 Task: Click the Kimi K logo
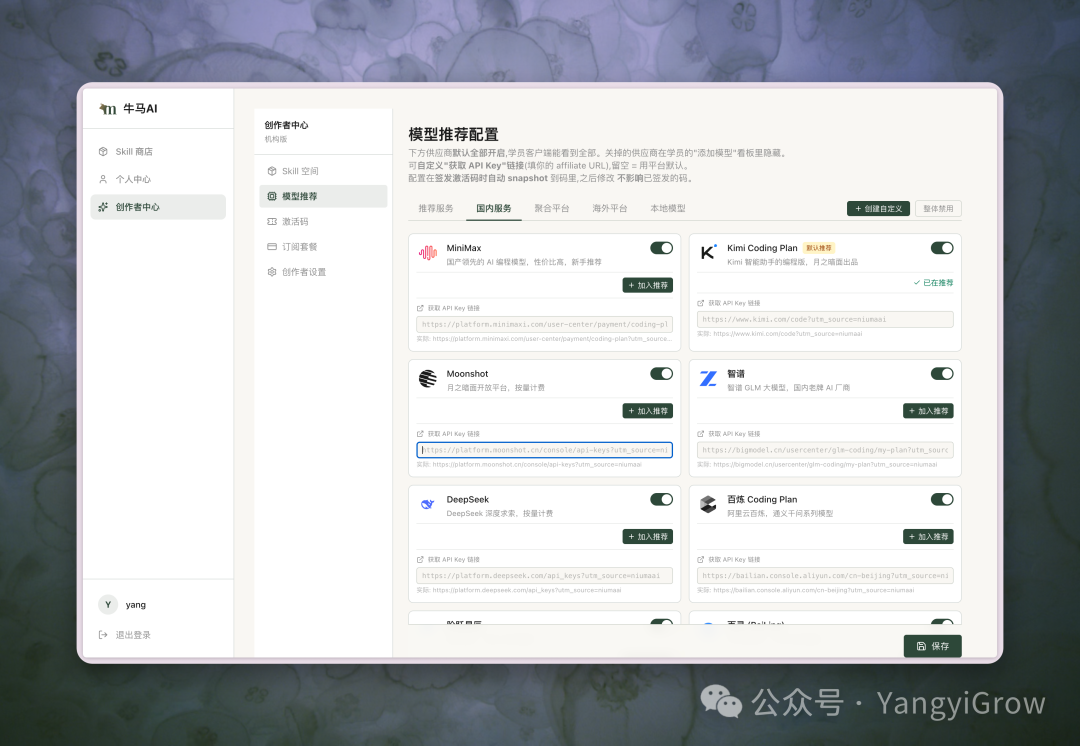[708, 253]
